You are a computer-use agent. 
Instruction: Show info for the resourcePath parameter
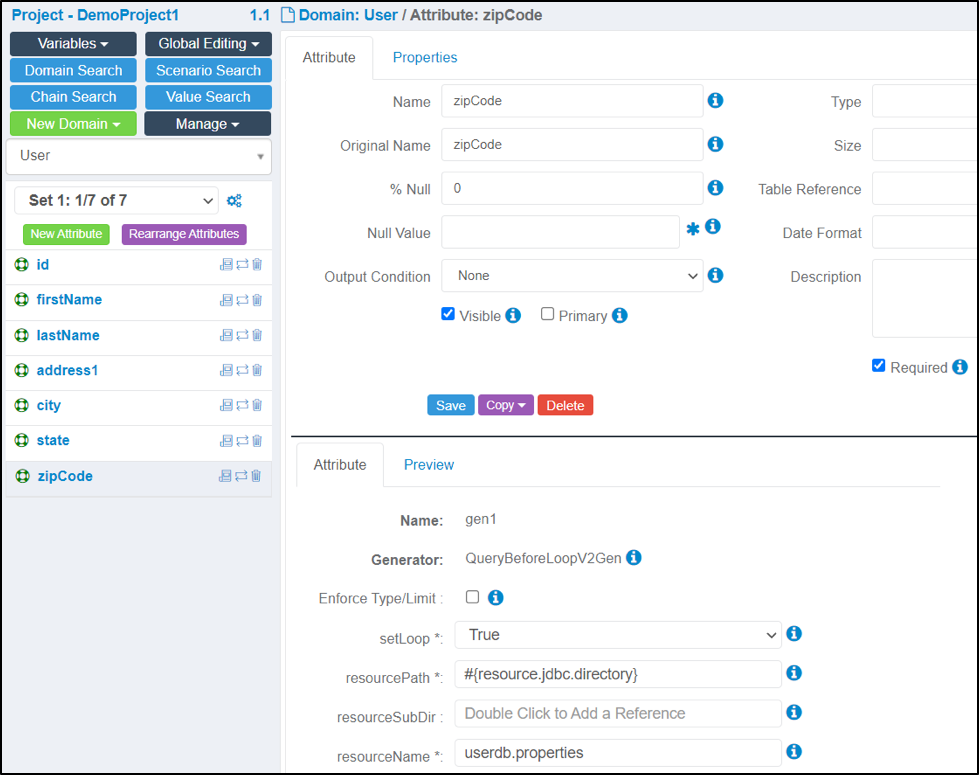pos(794,673)
